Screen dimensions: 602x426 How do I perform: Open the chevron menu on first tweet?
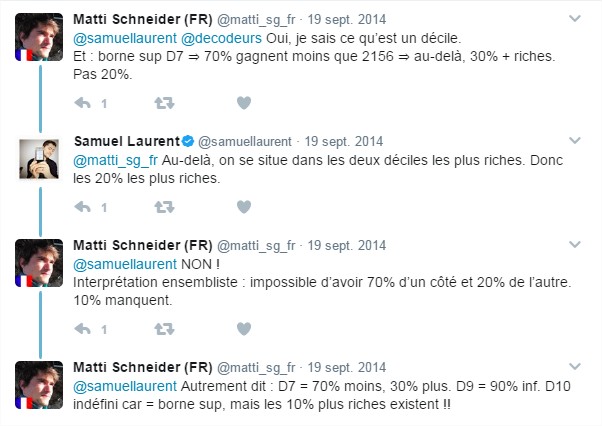(x=575, y=18)
